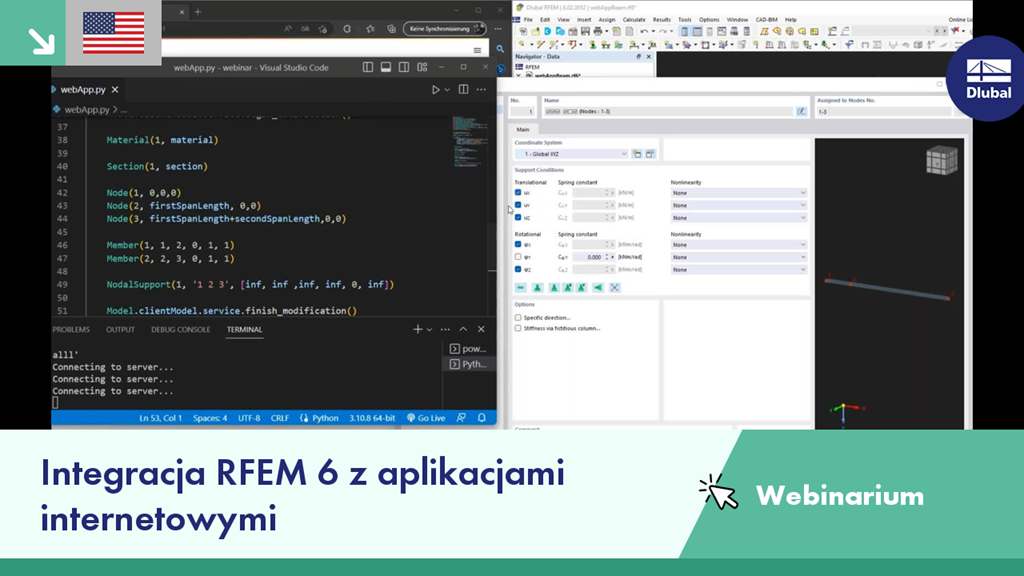The height and width of the screenshot is (576, 1024).
Task: Open RFEM File menu
Action: click(x=528, y=20)
